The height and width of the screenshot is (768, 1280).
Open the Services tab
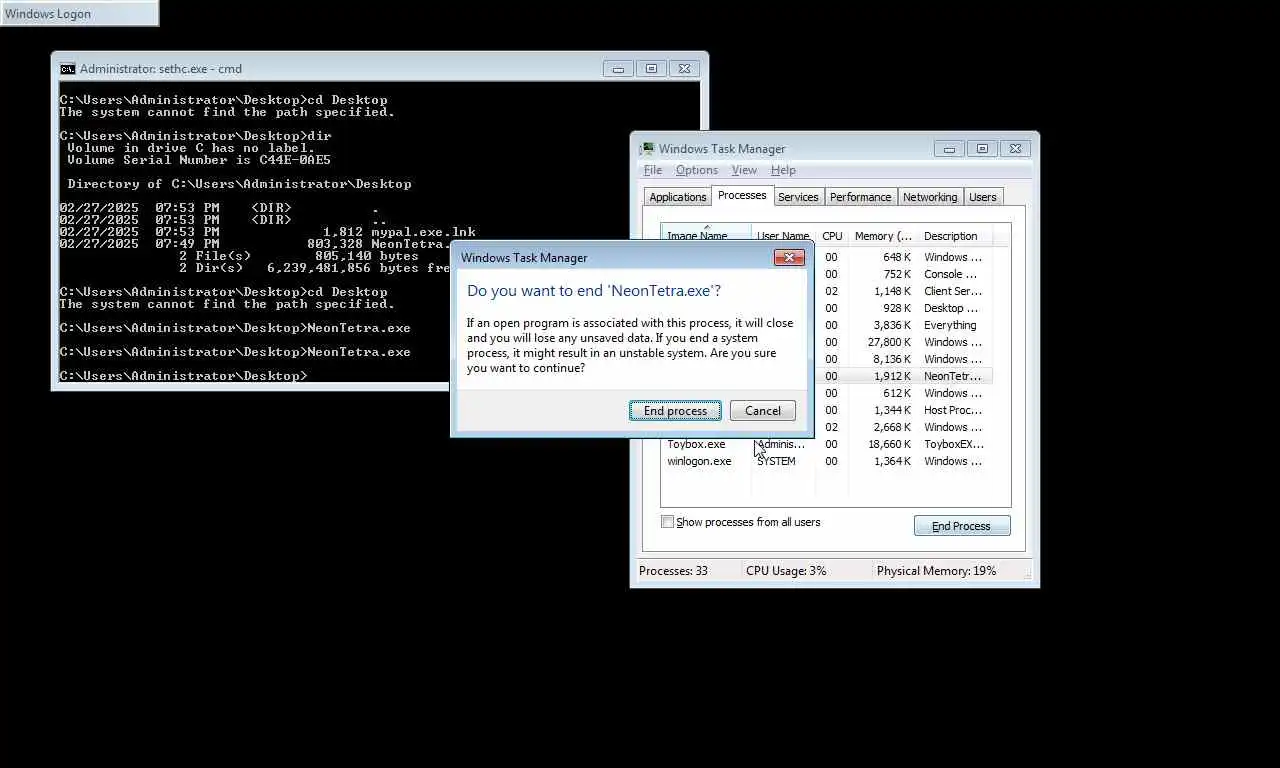click(798, 197)
